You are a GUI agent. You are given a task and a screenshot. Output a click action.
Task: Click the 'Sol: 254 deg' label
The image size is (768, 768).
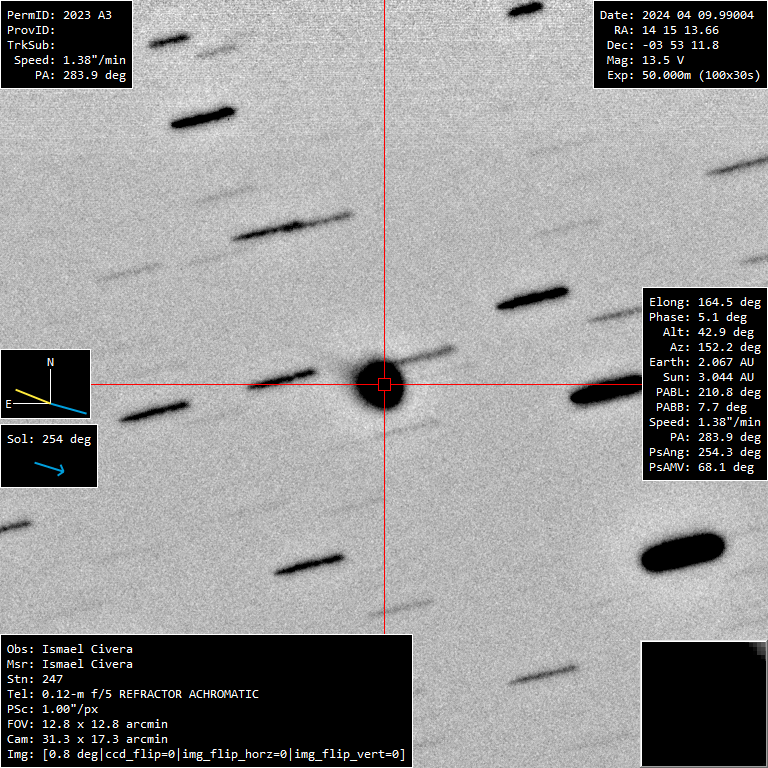pyautogui.click(x=49, y=439)
